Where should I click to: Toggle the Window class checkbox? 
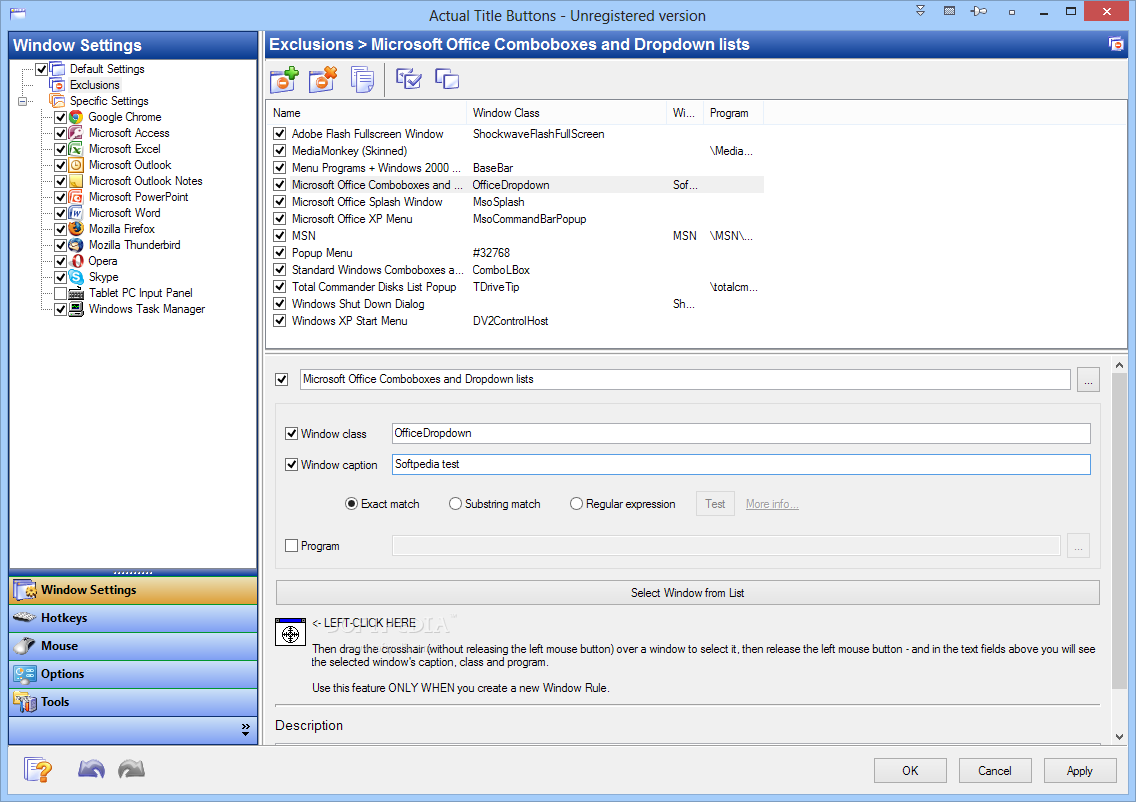[291, 433]
